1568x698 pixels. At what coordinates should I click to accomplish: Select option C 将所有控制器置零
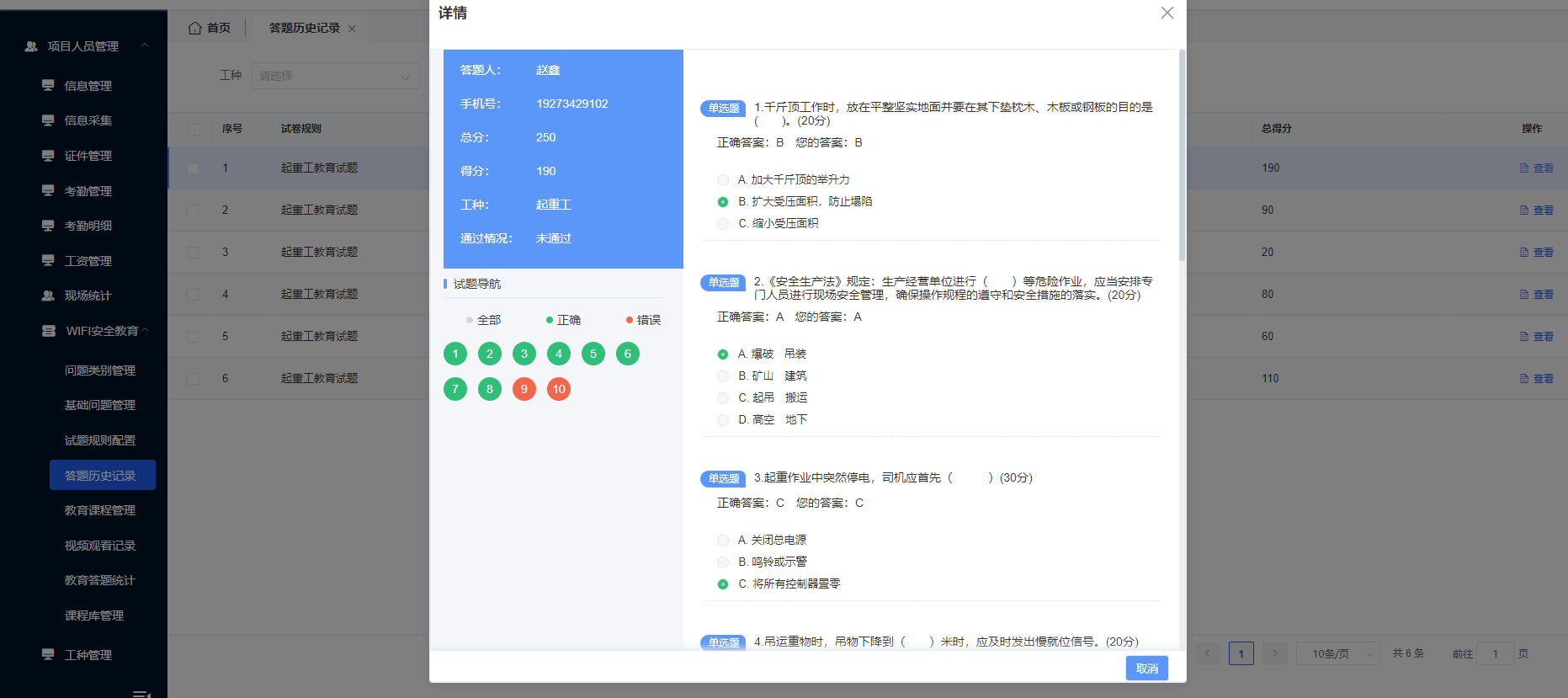click(723, 584)
